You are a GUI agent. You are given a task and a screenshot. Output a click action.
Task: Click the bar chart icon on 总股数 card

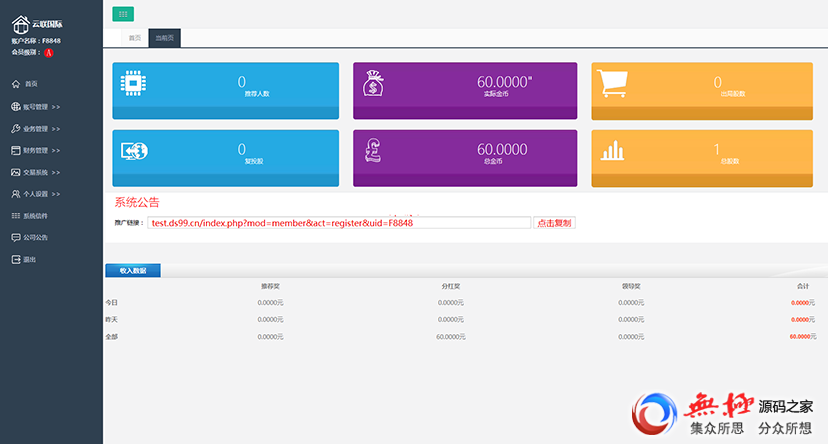(612, 151)
